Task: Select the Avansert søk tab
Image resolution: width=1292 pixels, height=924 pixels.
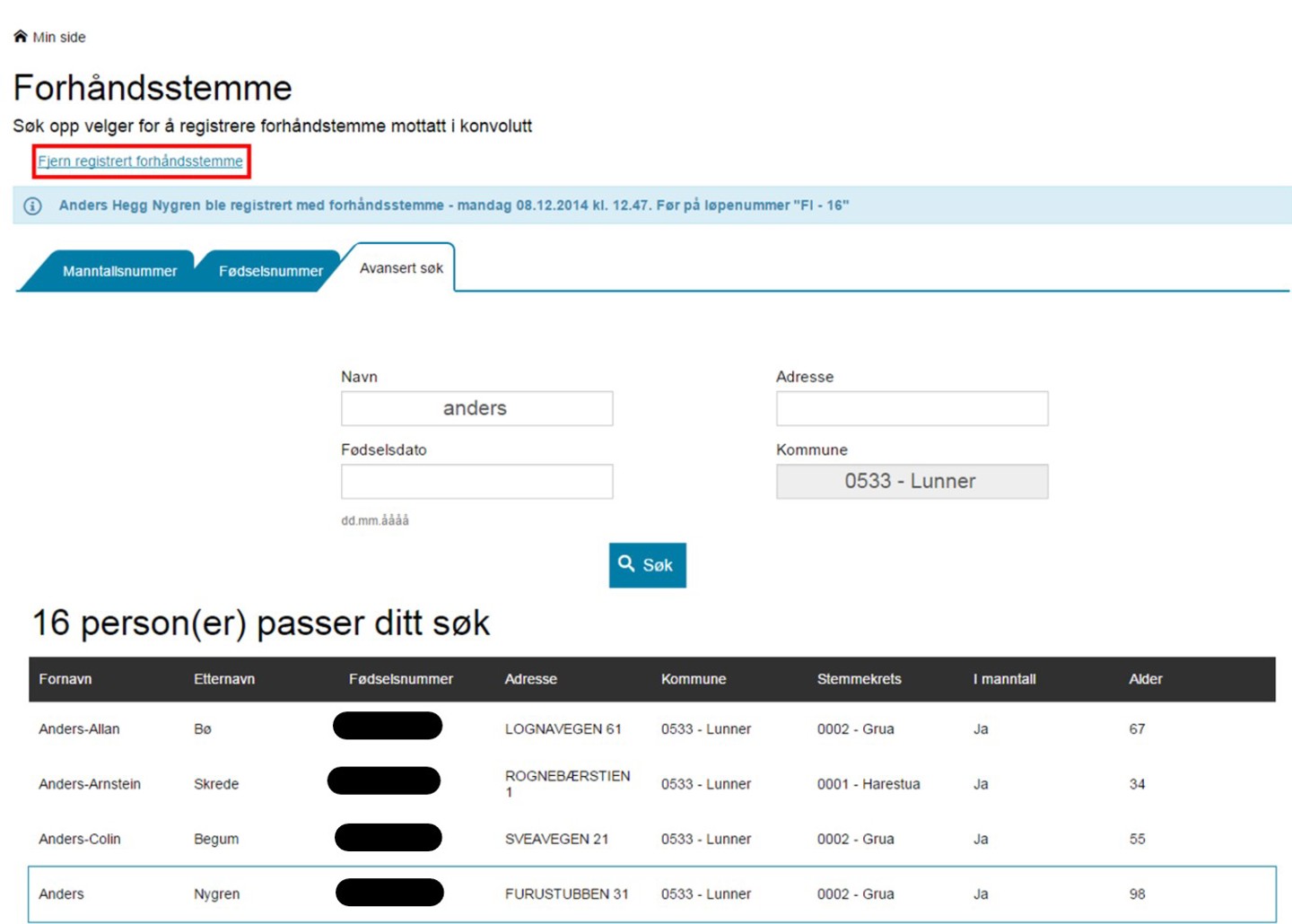Action: point(401,268)
